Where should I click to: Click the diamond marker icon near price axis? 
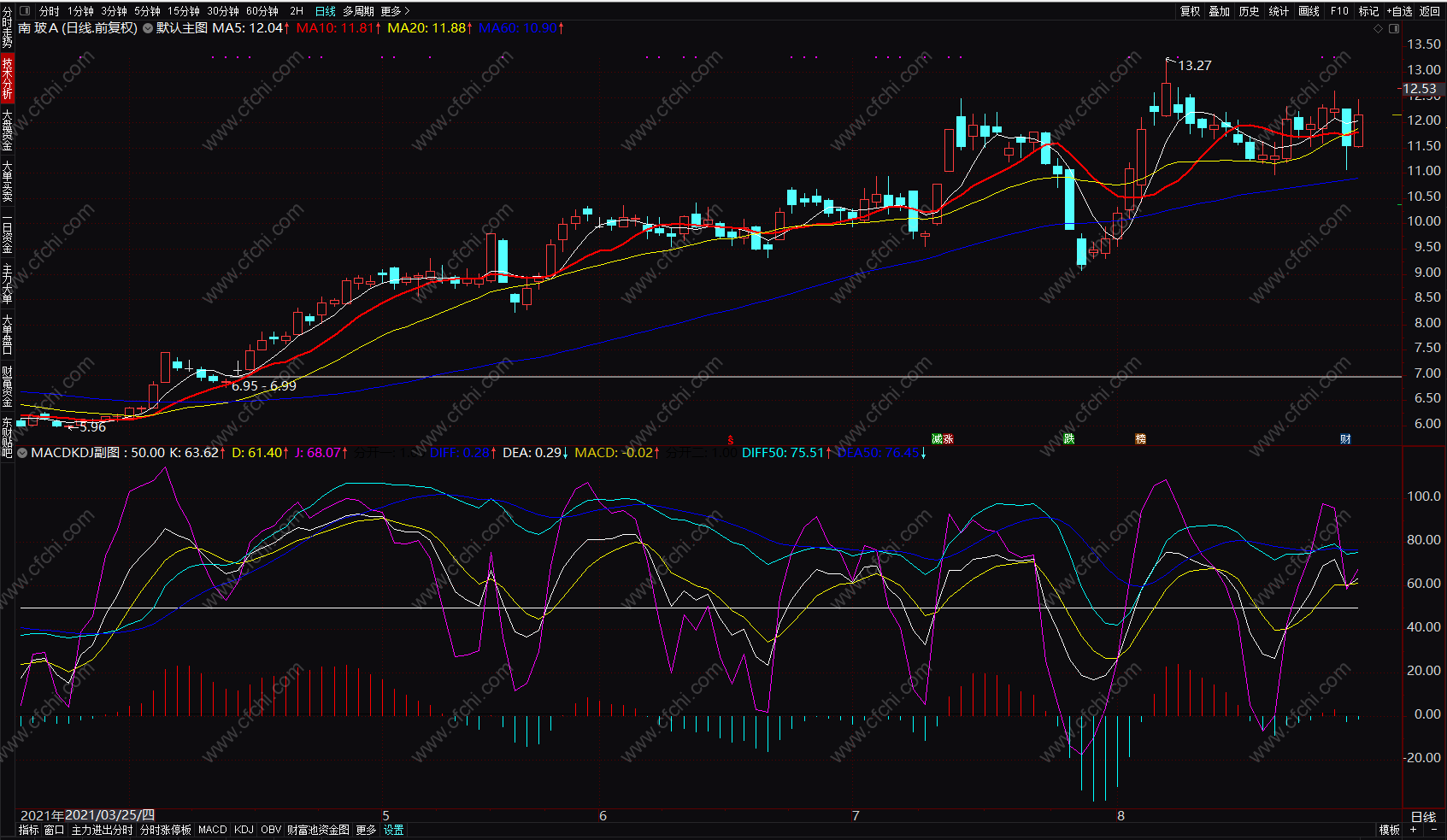[x=1378, y=28]
